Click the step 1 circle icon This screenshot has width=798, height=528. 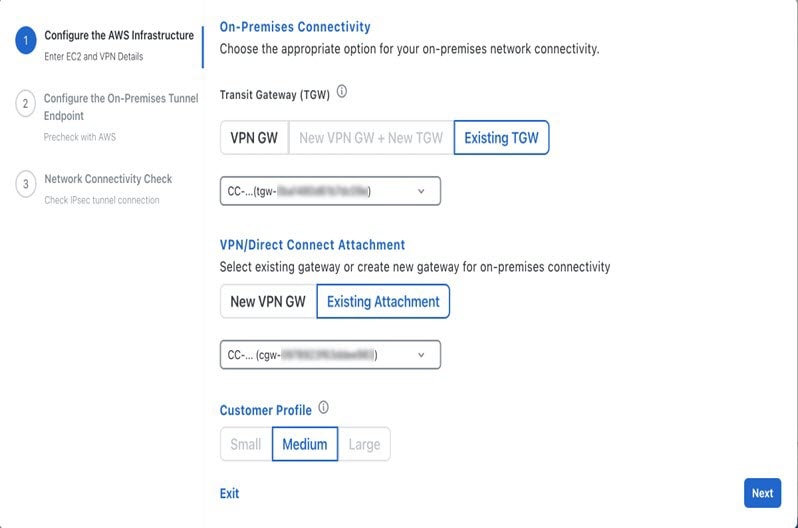coord(26,42)
